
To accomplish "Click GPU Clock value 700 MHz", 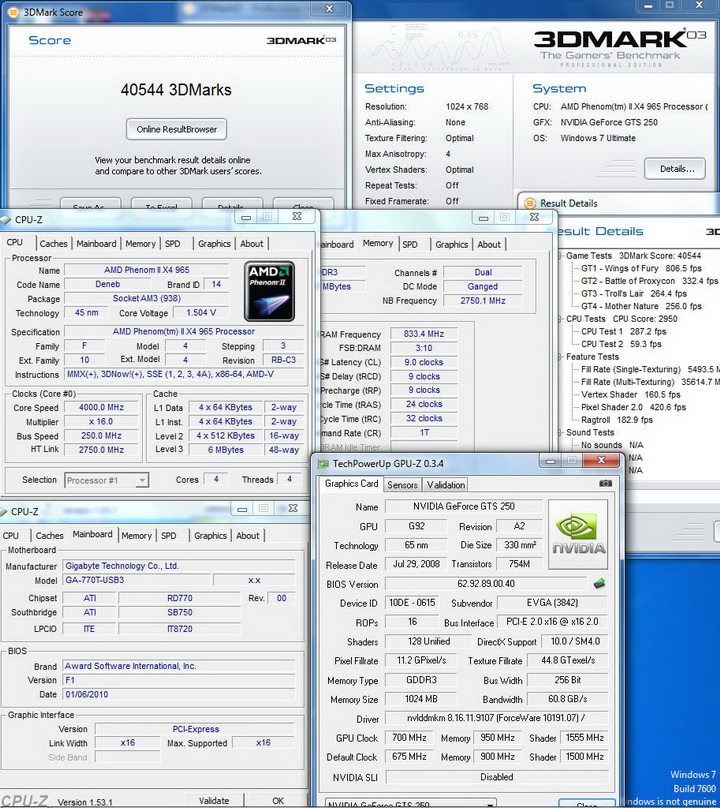I will tap(409, 738).
